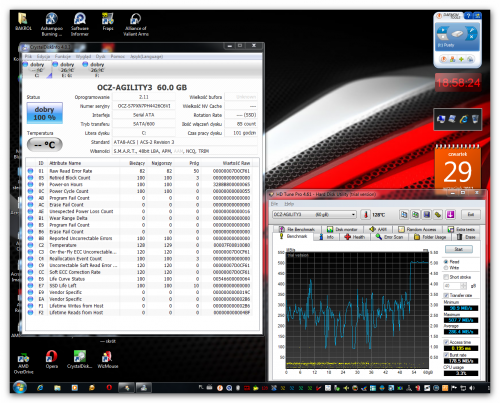The width and height of the screenshot is (500, 403).
Task: Click HD Tune copy text to clipboard icon
Action: pos(404,214)
